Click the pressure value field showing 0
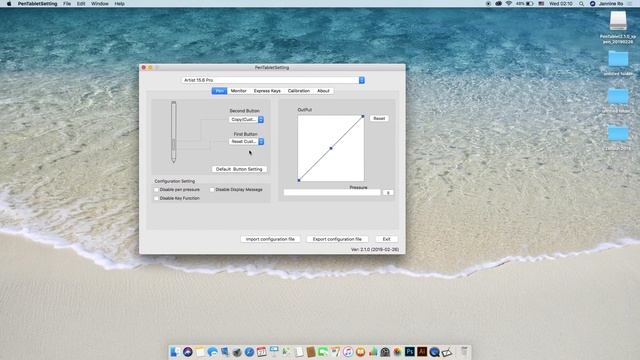Image resolution: width=640 pixels, height=360 pixels. pyautogui.click(x=388, y=193)
